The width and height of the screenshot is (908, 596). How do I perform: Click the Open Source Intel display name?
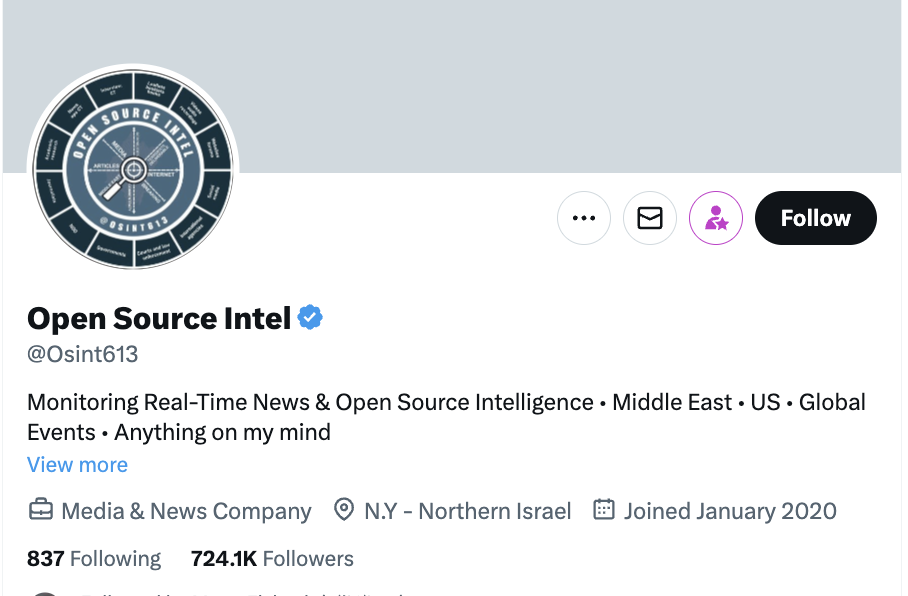(x=159, y=318)
